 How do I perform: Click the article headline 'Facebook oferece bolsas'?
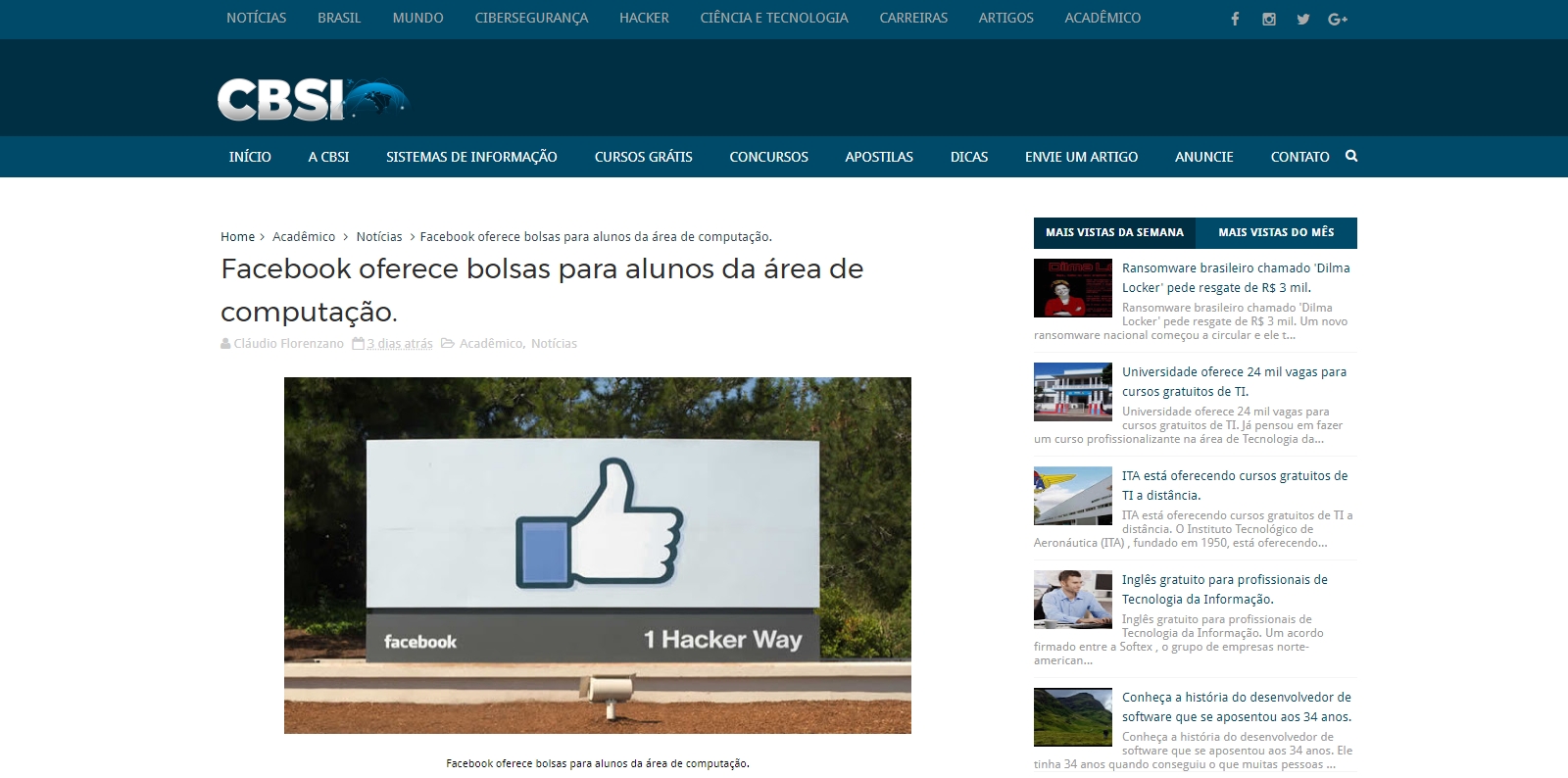542,290
